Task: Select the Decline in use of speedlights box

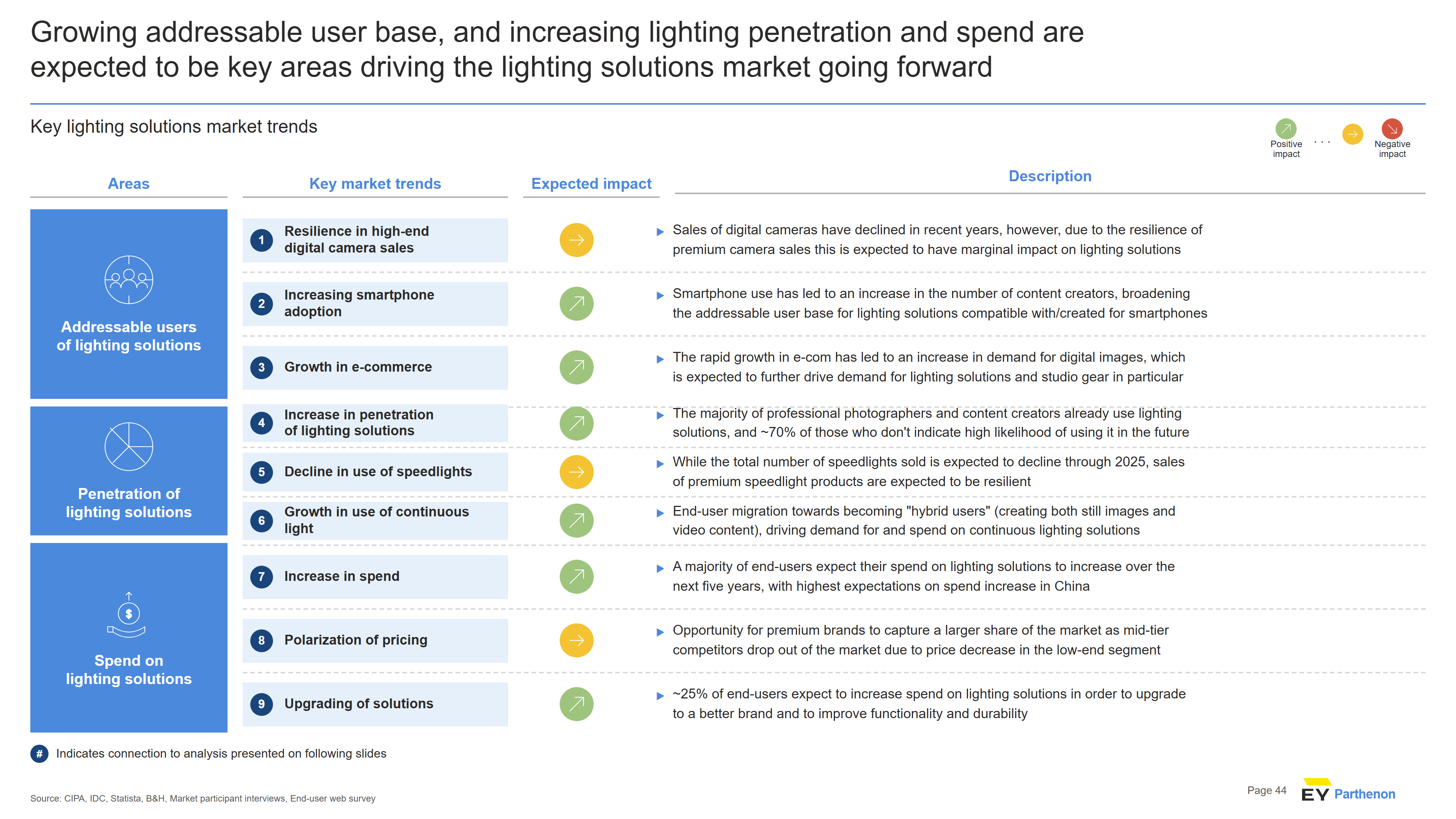Action: [x=375, y=472]
